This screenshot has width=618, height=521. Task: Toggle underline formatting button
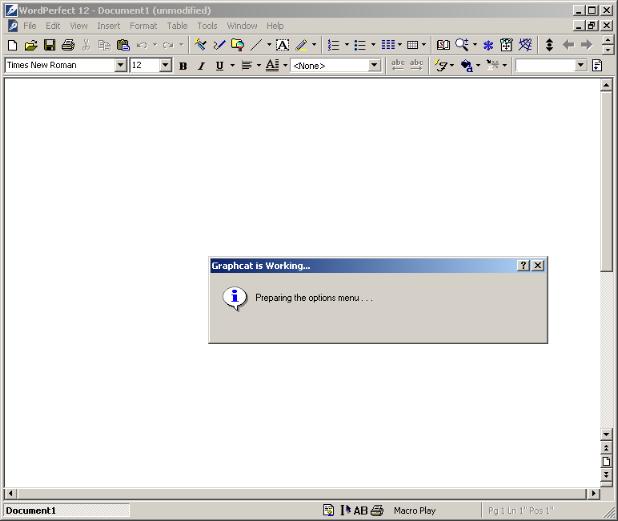click(220, 66)
